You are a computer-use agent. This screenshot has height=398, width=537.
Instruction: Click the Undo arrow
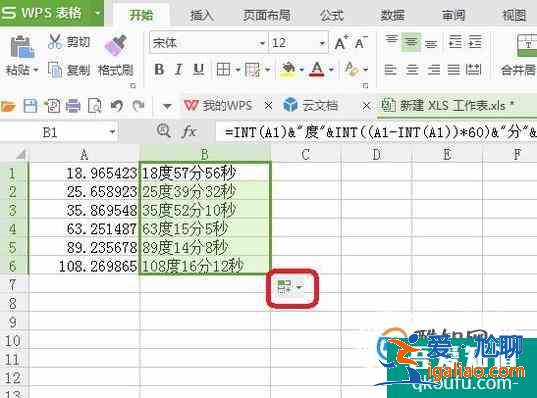(x=116, y=106)
